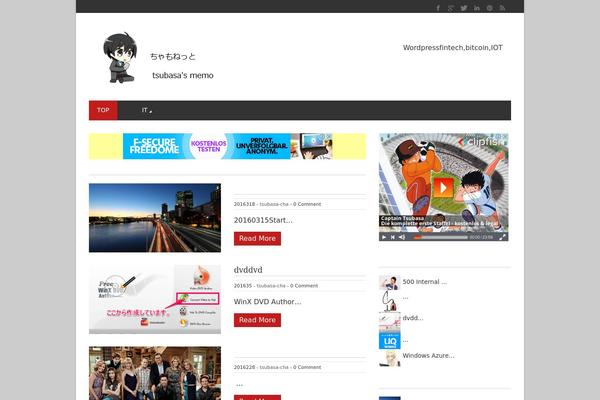Click the video progress bar

coord(440,237)
